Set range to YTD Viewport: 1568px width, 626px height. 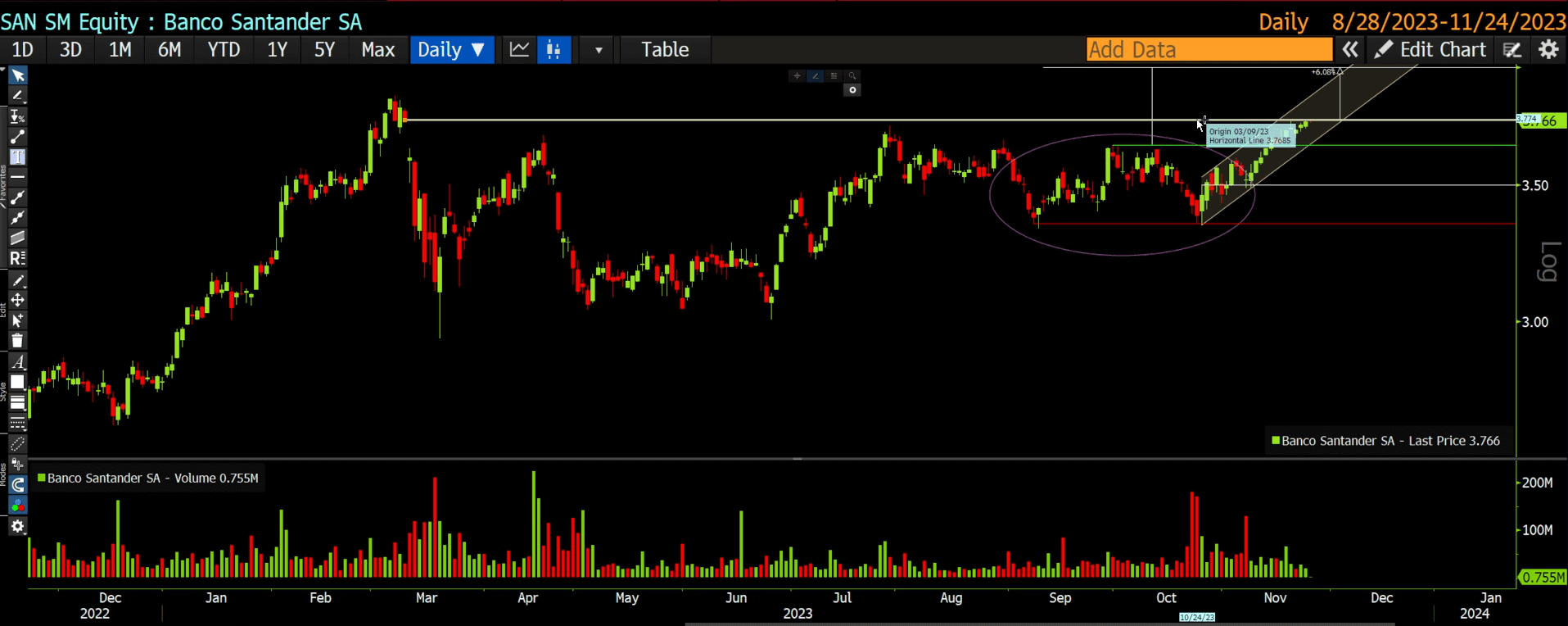pos(224,49)
